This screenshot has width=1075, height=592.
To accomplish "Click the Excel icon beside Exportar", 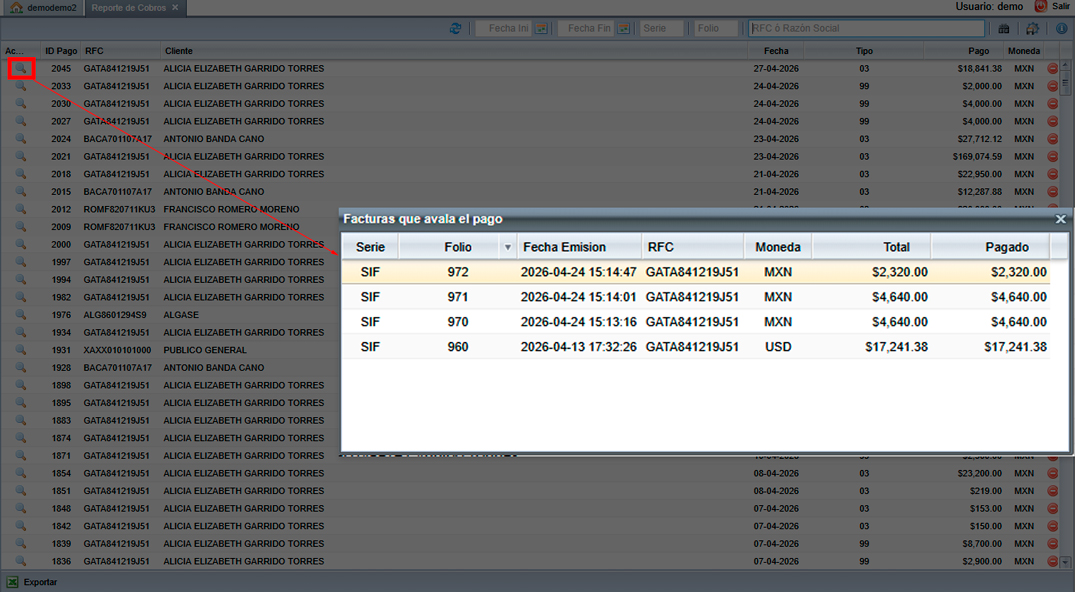I will pos(12,582).
